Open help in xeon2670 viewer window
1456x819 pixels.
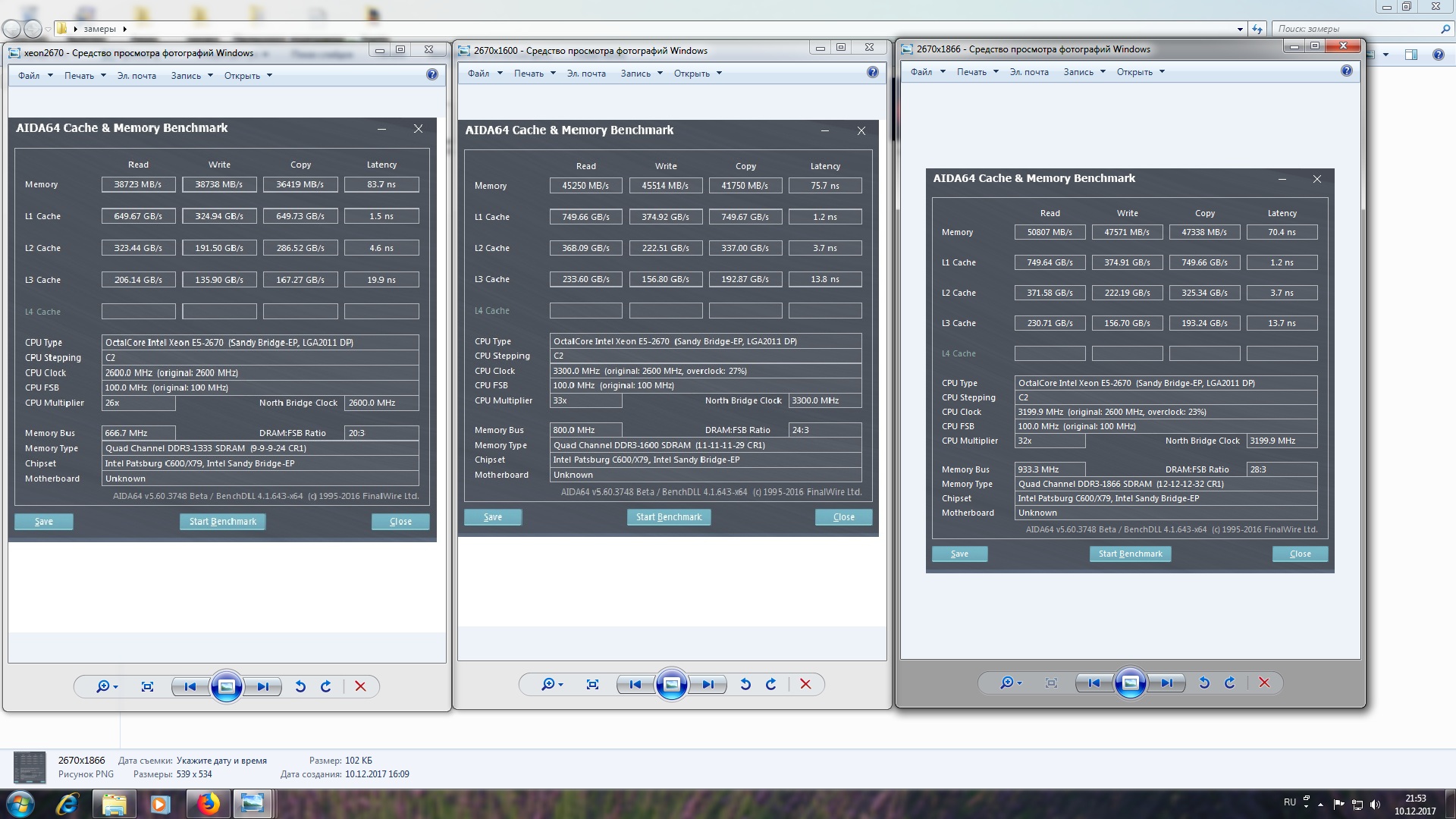coord(432,74)
